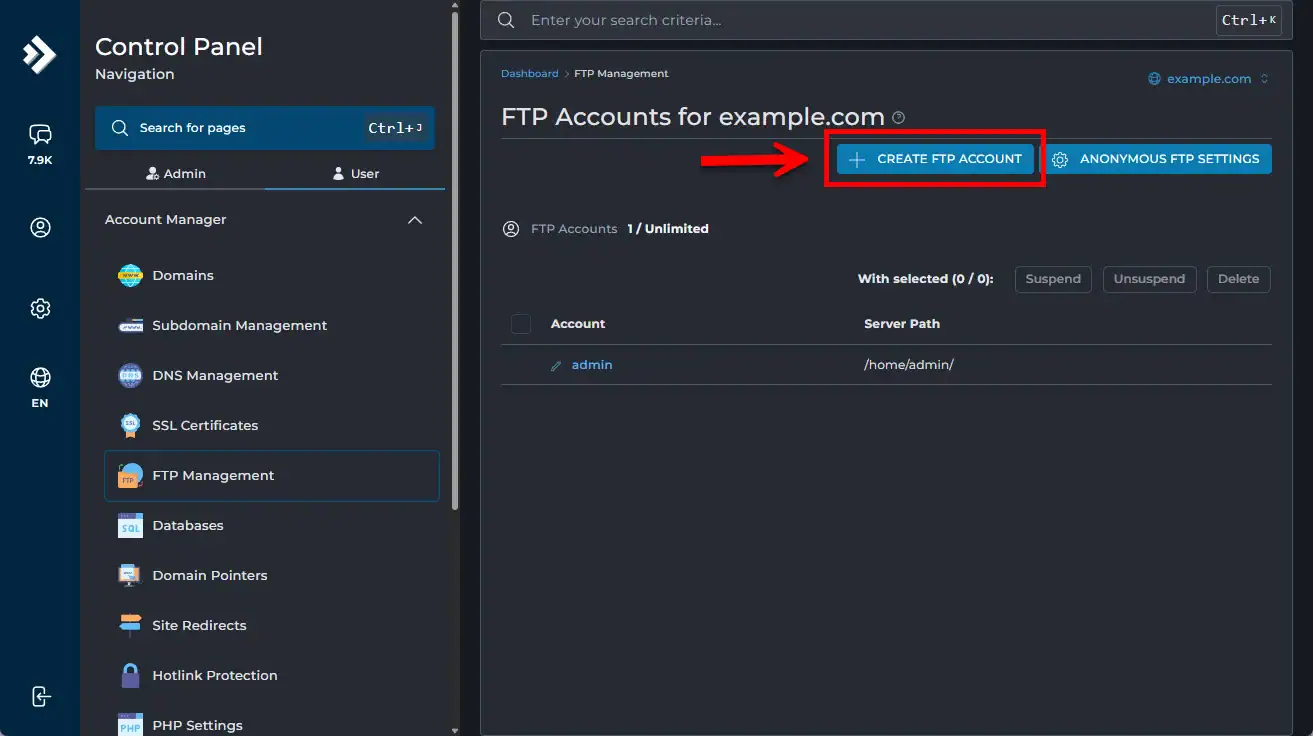The image size is (1313, 736).
Task: Click the Hotlink Protection padlock icon
Action: tap(130, 675)
